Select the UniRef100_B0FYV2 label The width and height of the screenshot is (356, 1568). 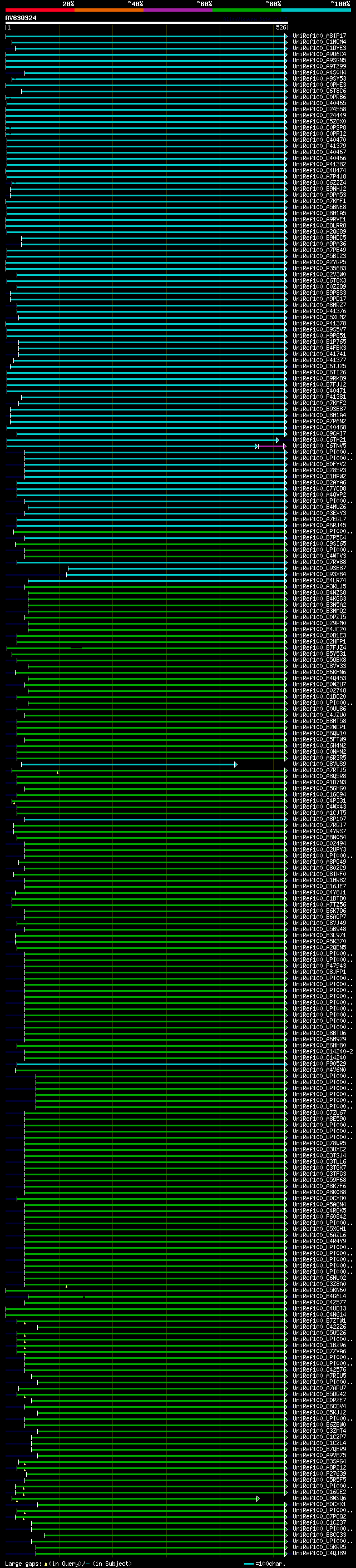click(319, 464)
